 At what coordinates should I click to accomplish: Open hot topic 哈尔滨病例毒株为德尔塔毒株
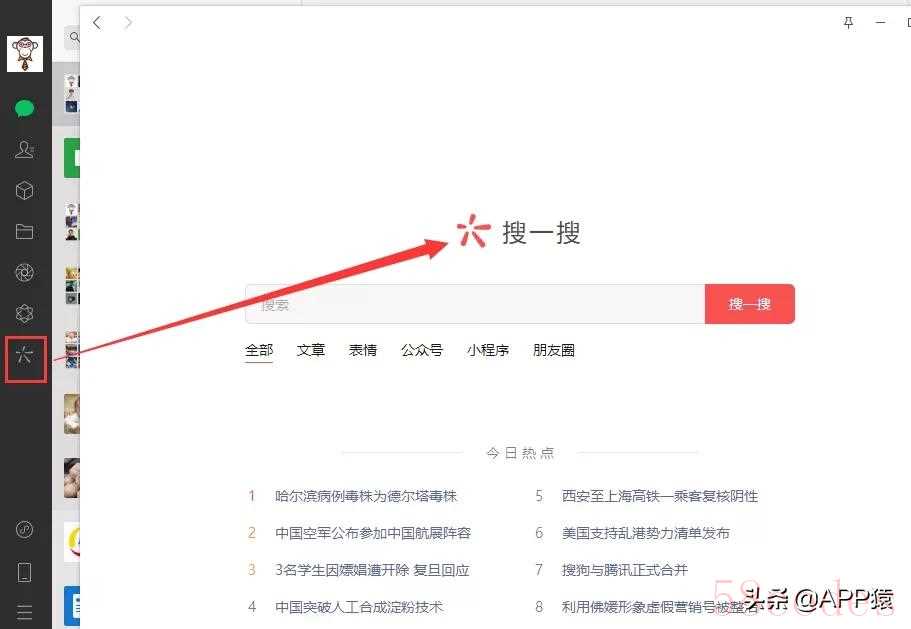point(366,496)
